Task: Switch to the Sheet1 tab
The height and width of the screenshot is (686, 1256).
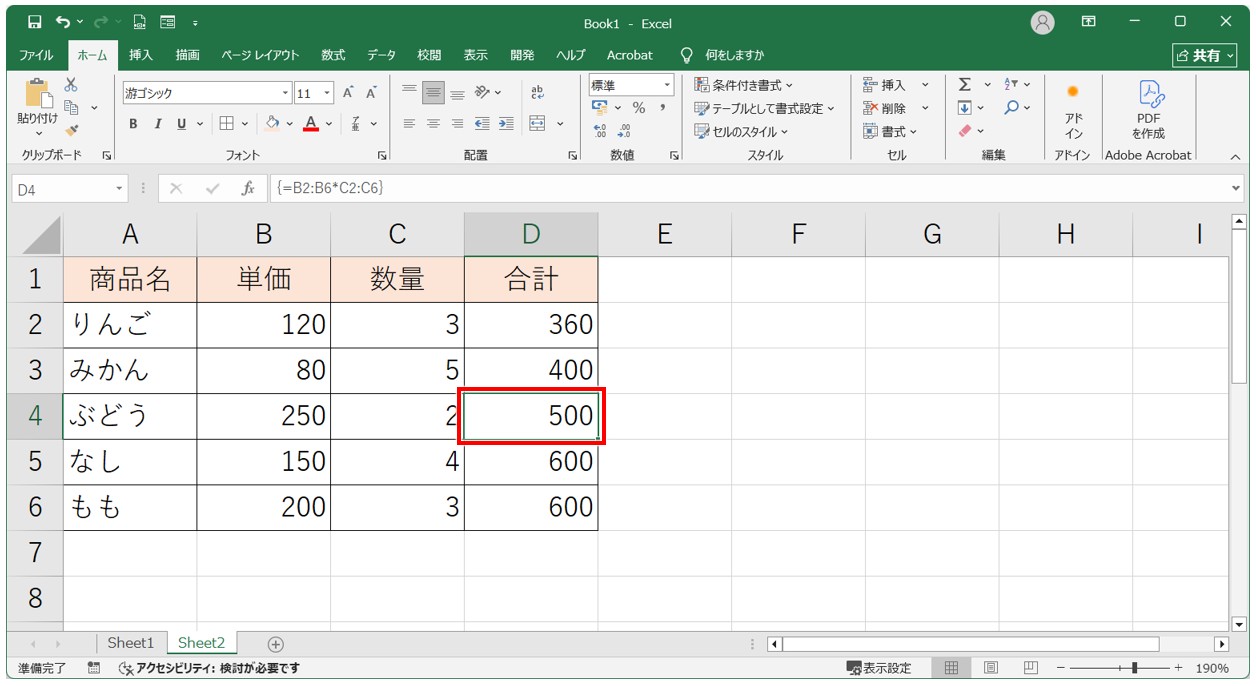Action: point(131,643)
